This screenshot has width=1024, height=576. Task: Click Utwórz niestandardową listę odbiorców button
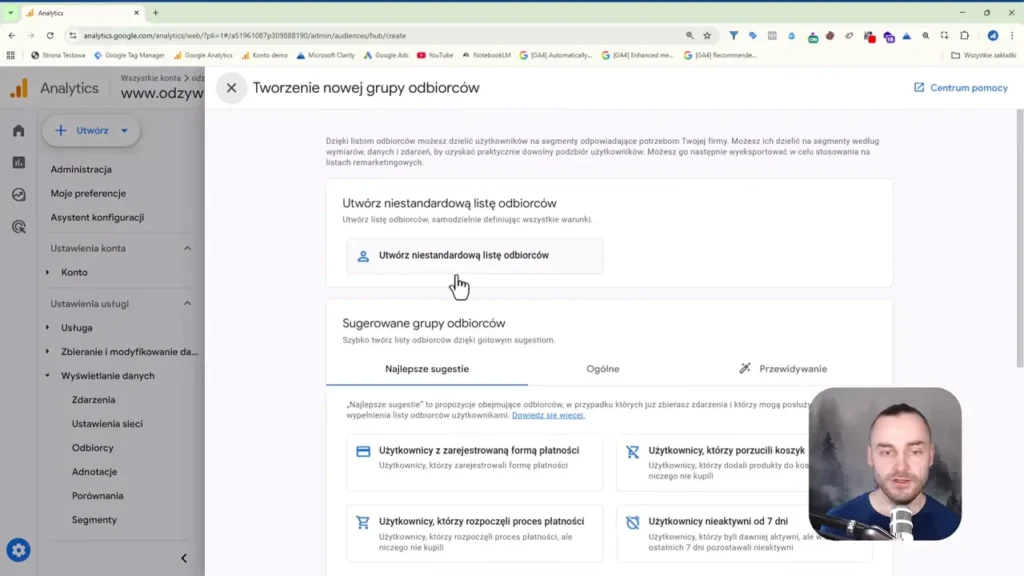point(475,255)
